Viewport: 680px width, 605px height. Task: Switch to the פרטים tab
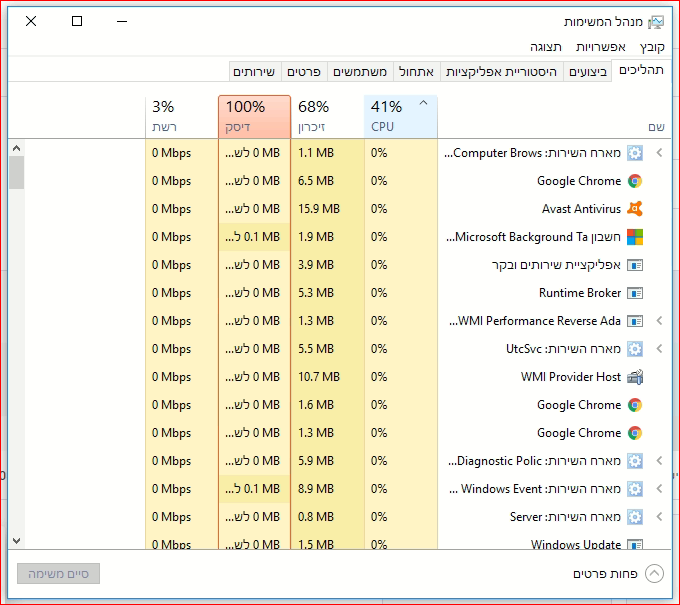coord(304,72)
